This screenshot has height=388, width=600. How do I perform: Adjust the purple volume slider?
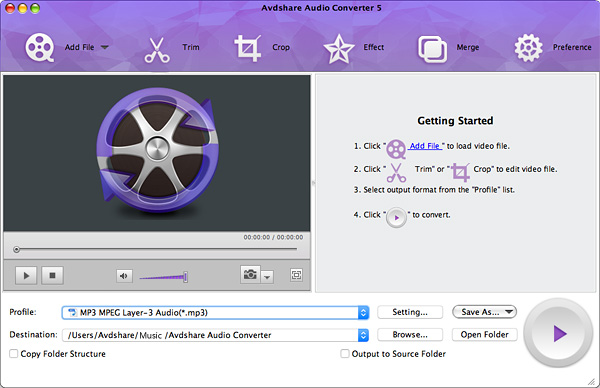(x=163, y=277)
